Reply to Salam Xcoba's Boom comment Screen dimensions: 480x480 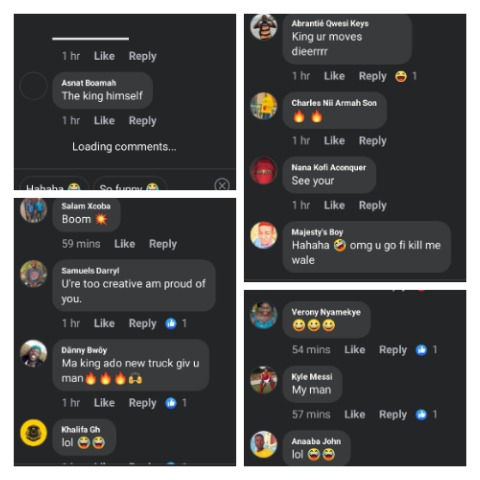[163, 244]
